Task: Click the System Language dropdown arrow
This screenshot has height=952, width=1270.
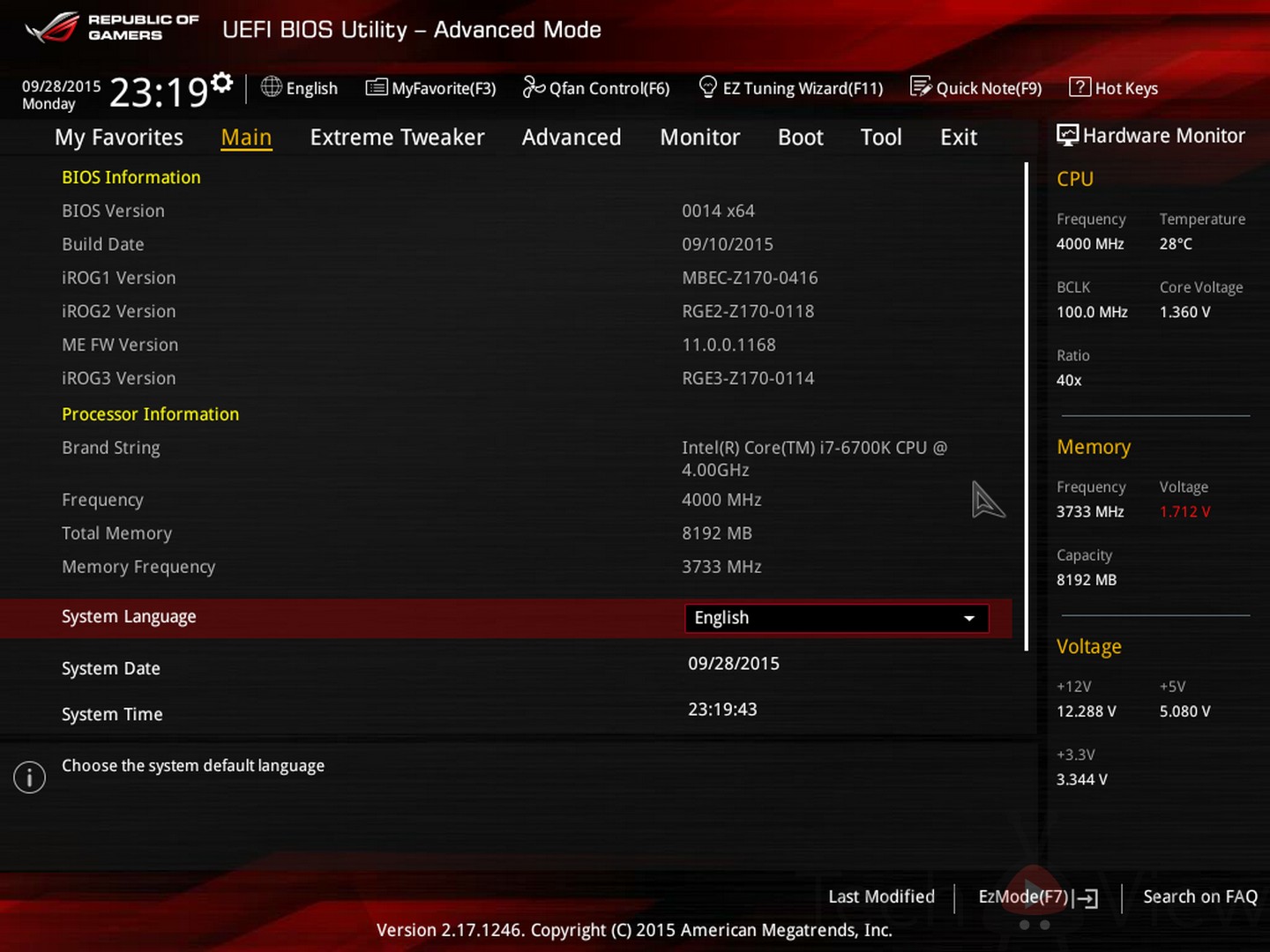Action: pos(969,619)
